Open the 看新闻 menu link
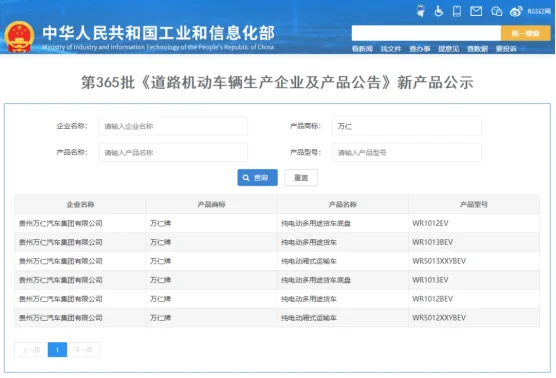The width and height of the screenshot is (556, 378). point(362,49)
